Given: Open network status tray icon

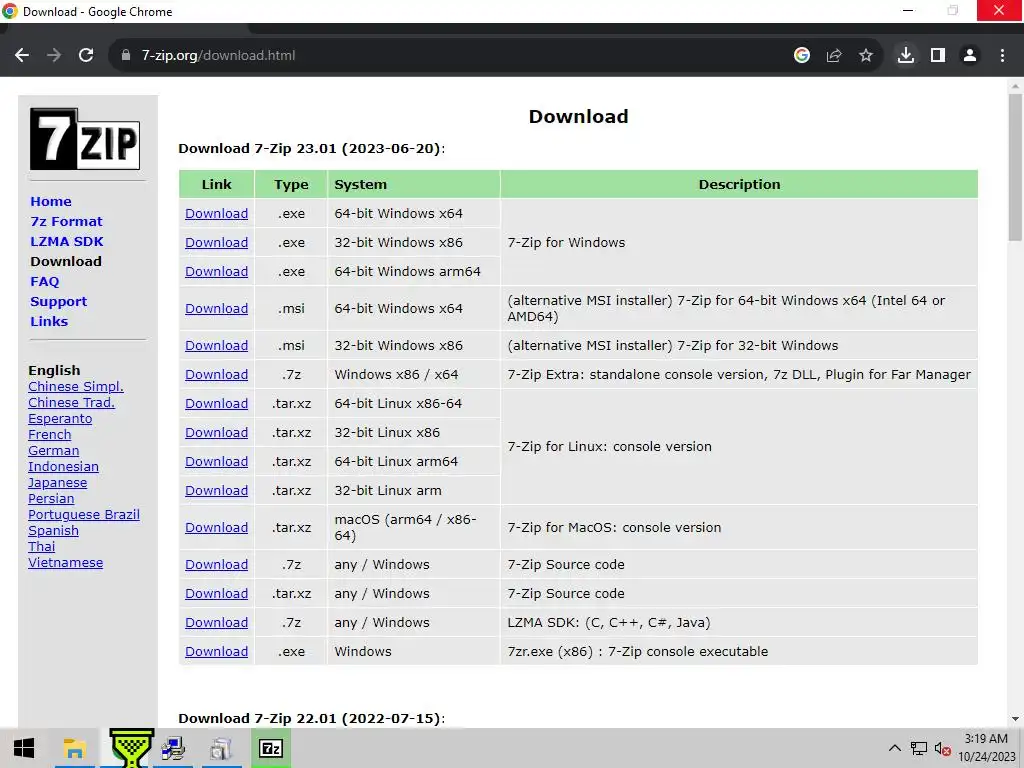Looking at the screenshot, I should pyautogui.click(x=919, y=748).
